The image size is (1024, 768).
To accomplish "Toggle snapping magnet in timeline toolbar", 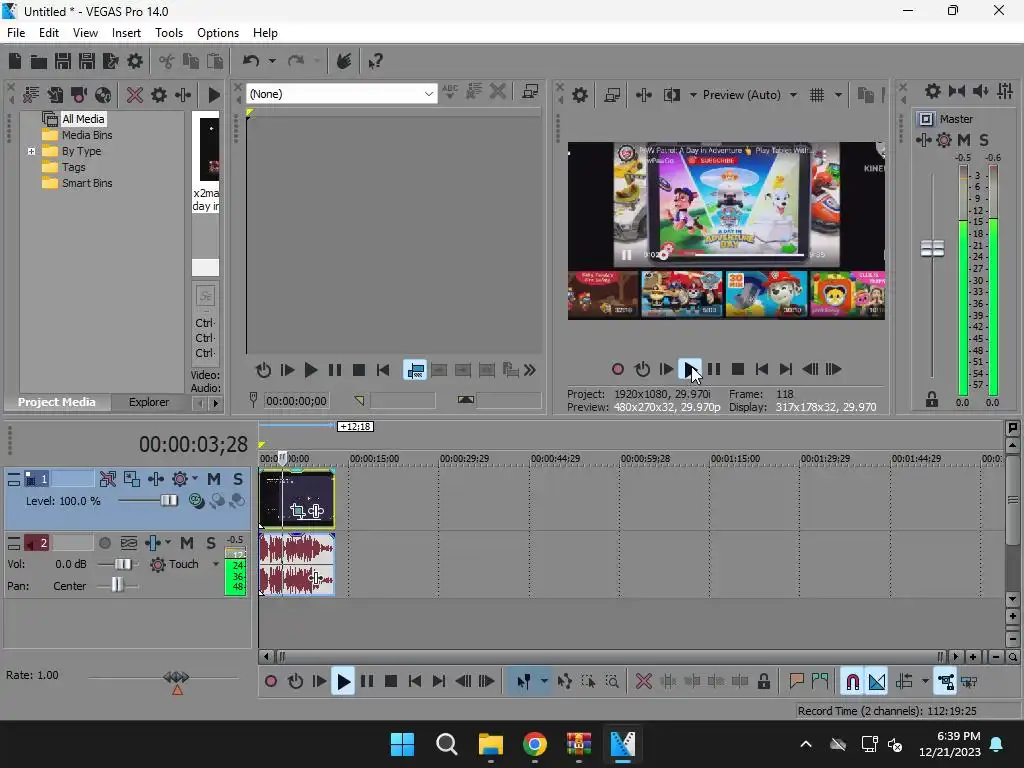I will point(852,682).
